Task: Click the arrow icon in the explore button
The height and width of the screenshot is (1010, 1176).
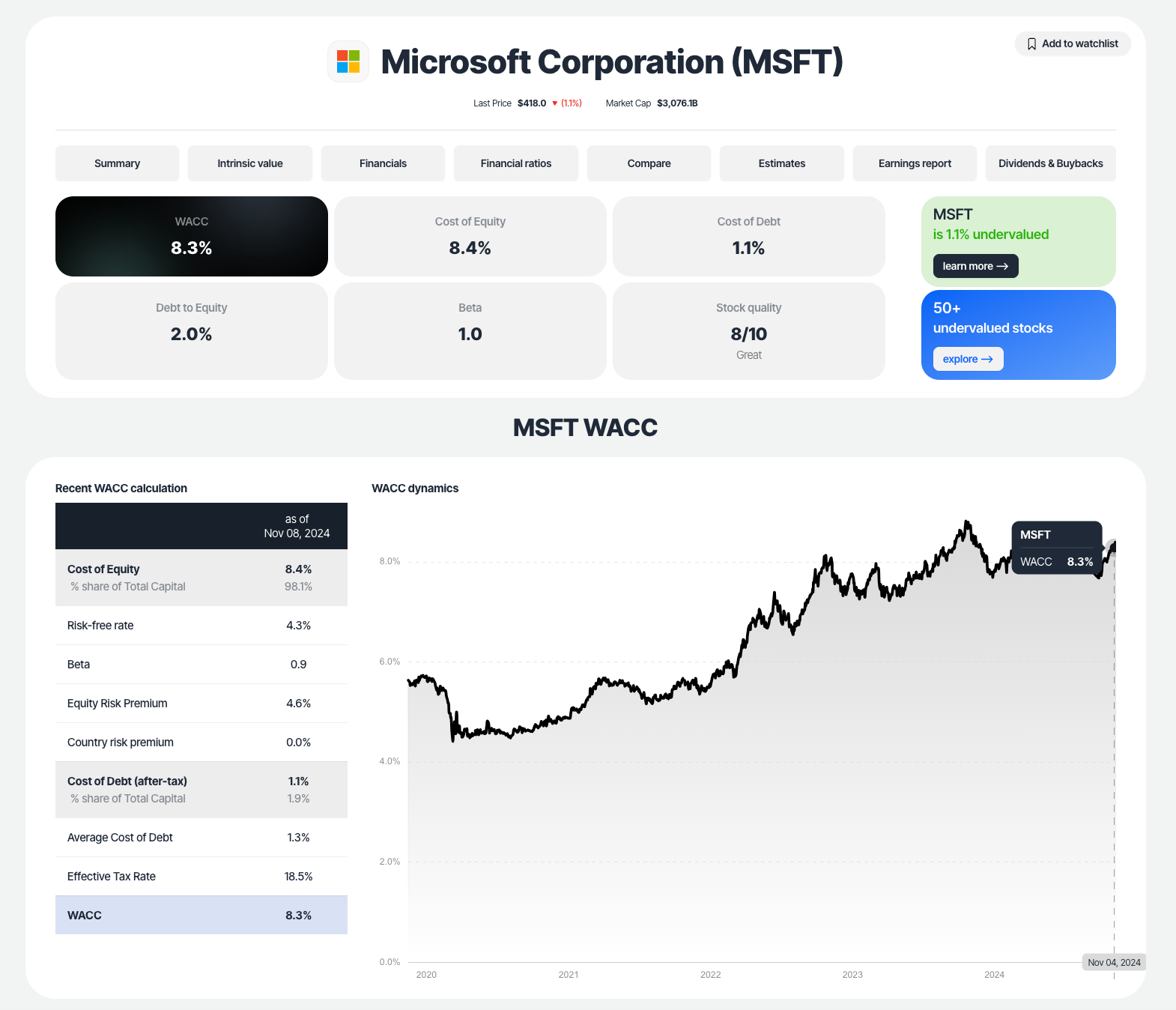Action: [x=988, y=359]
